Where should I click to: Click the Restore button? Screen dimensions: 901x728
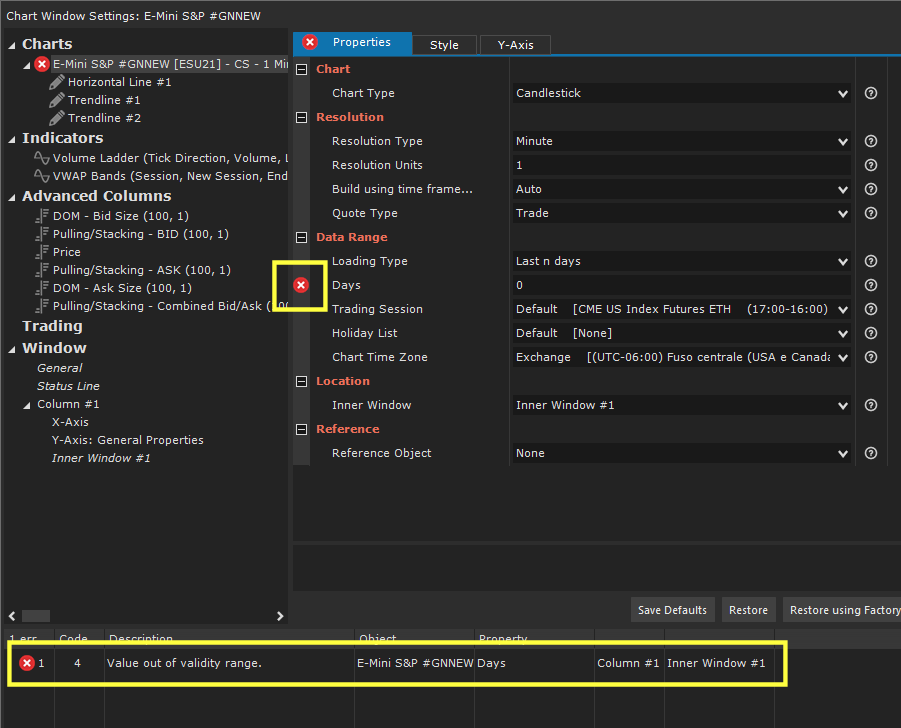748,610
